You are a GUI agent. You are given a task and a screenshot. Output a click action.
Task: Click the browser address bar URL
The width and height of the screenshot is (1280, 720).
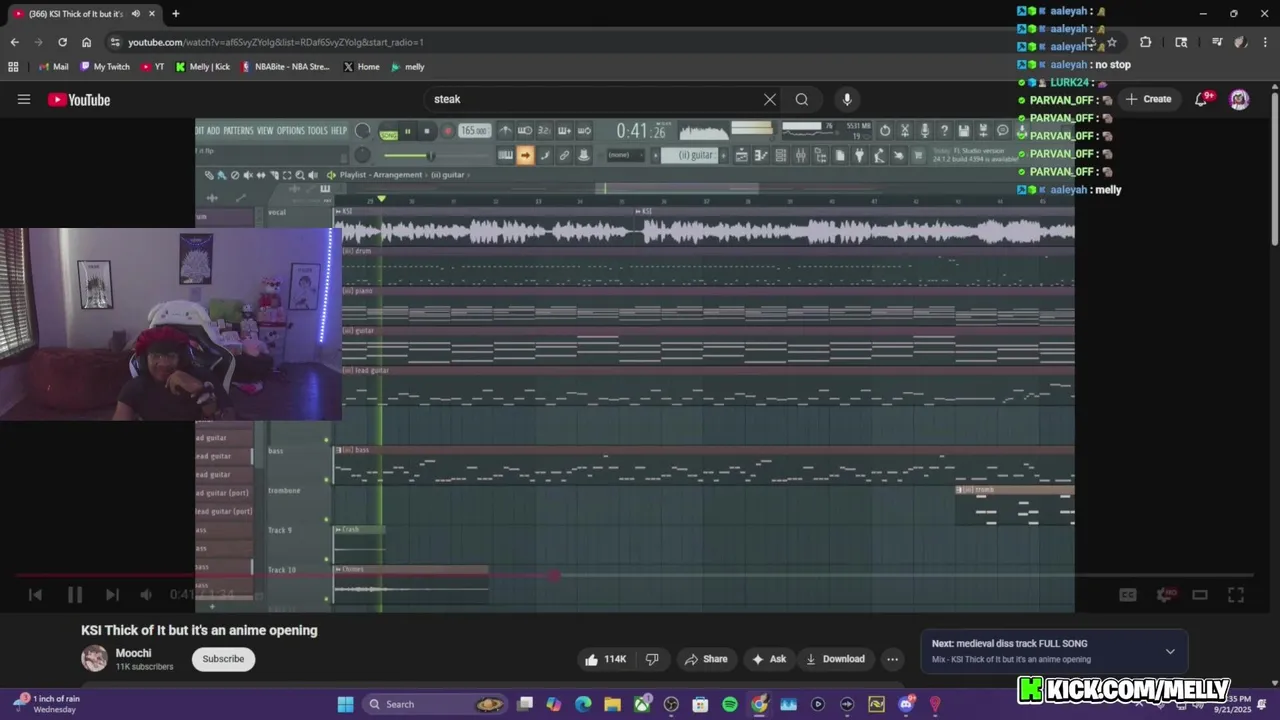[x=276, y=42]
